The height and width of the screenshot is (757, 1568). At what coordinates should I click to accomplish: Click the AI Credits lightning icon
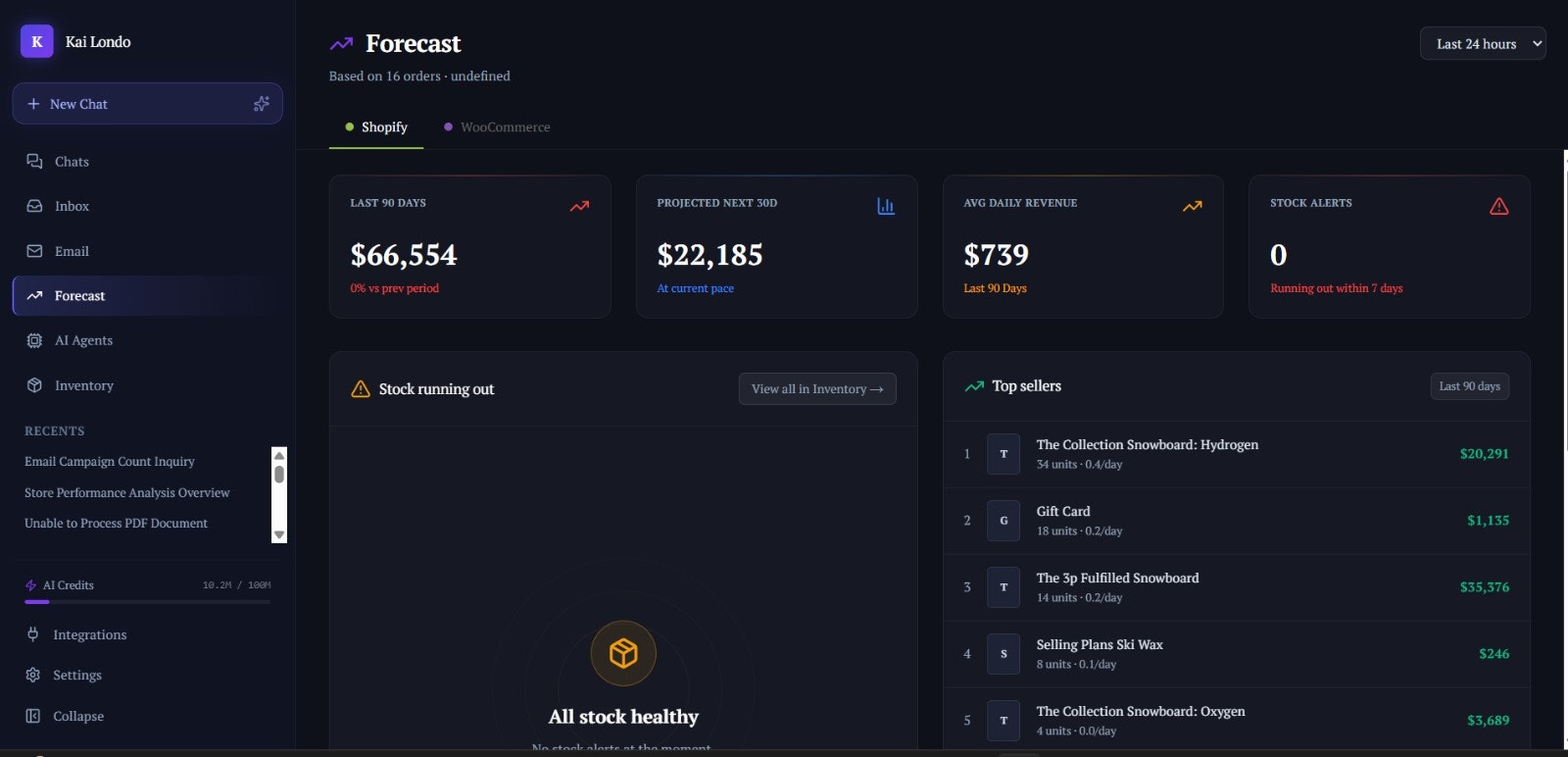[30, 585]
